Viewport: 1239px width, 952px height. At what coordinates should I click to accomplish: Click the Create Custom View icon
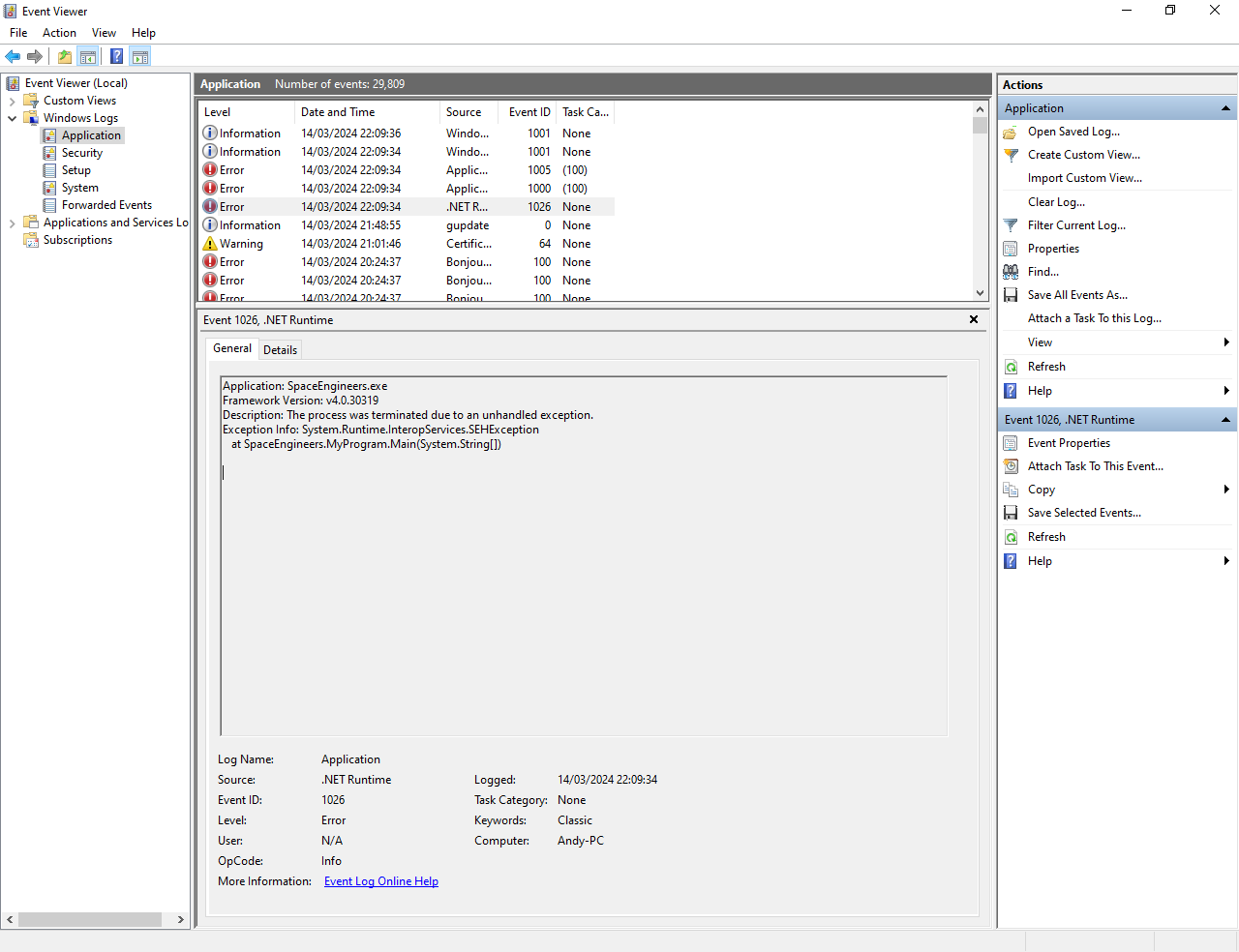pos(1011,155)
